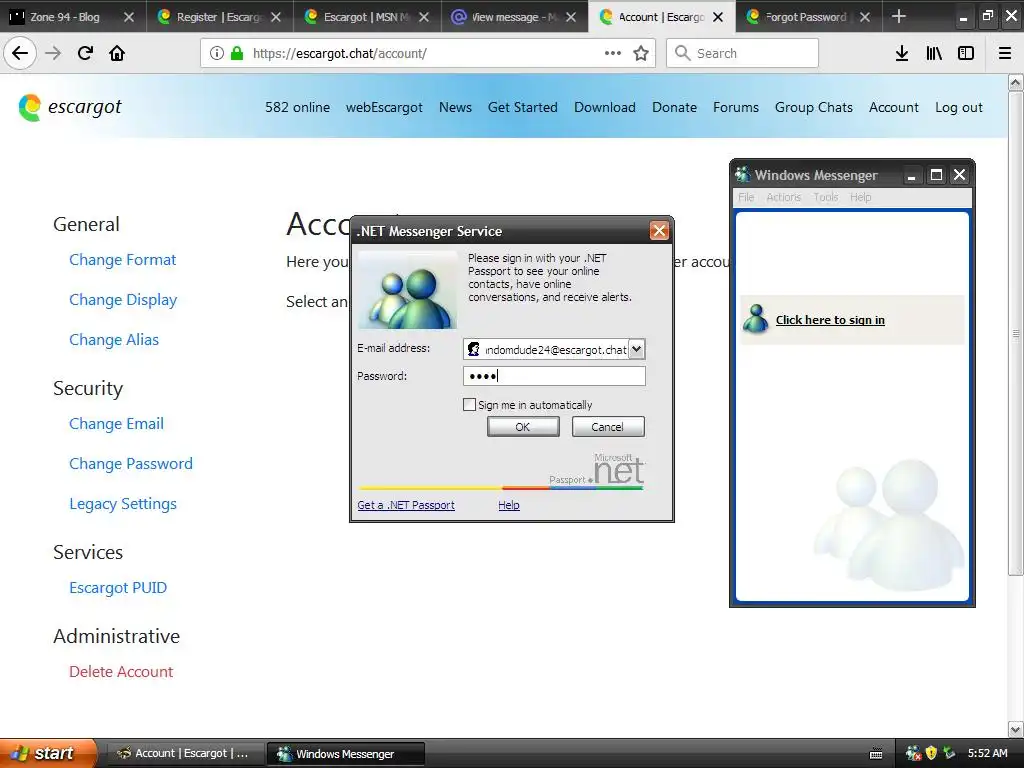The height and width of the screenshot is (768, 1024).
Task: Open the File menu in Windows Messenger
Action: [x=746, y=197]
